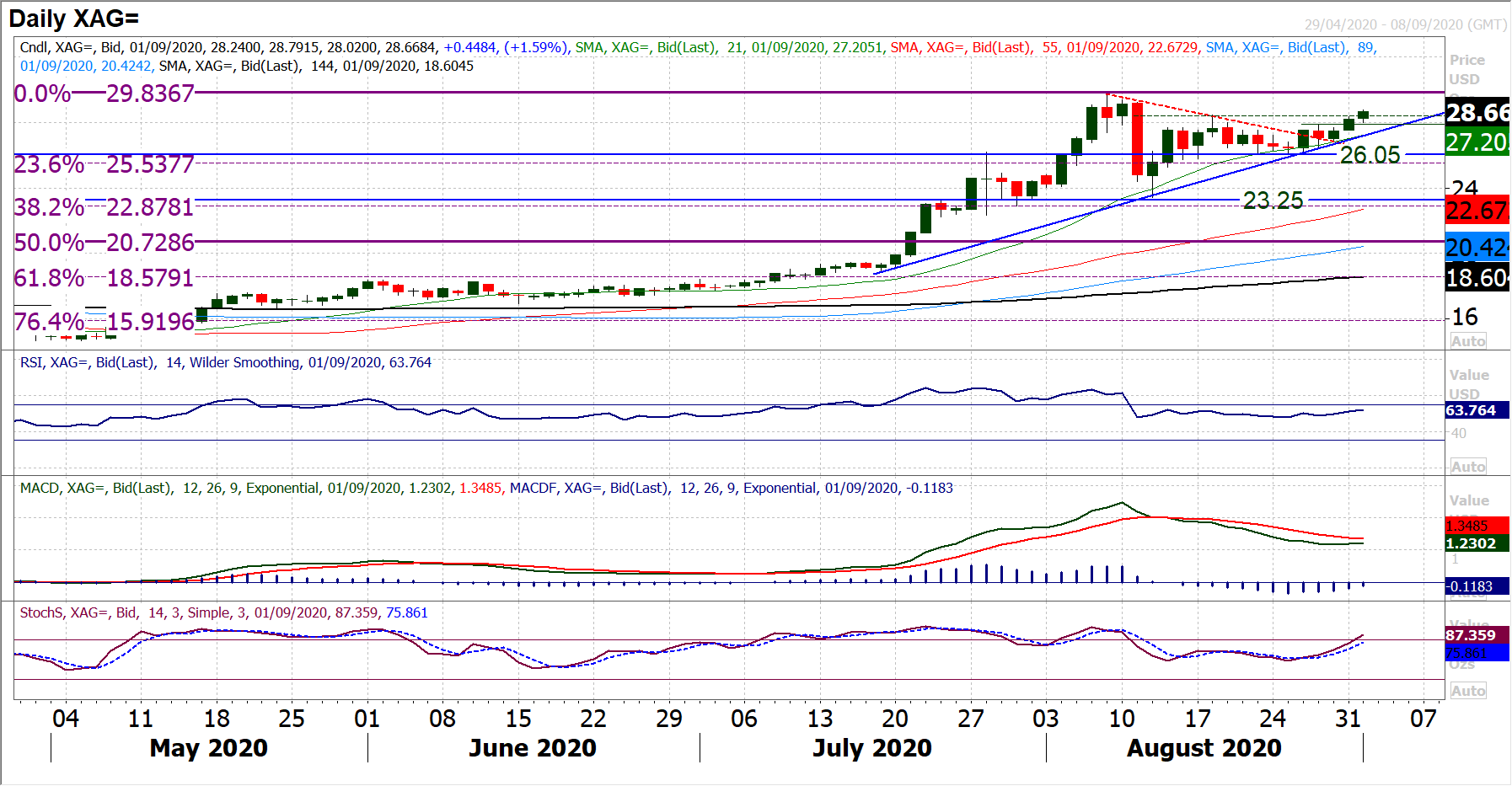
Task: Click the last price tag 28.66
Action: point(1477,112)
